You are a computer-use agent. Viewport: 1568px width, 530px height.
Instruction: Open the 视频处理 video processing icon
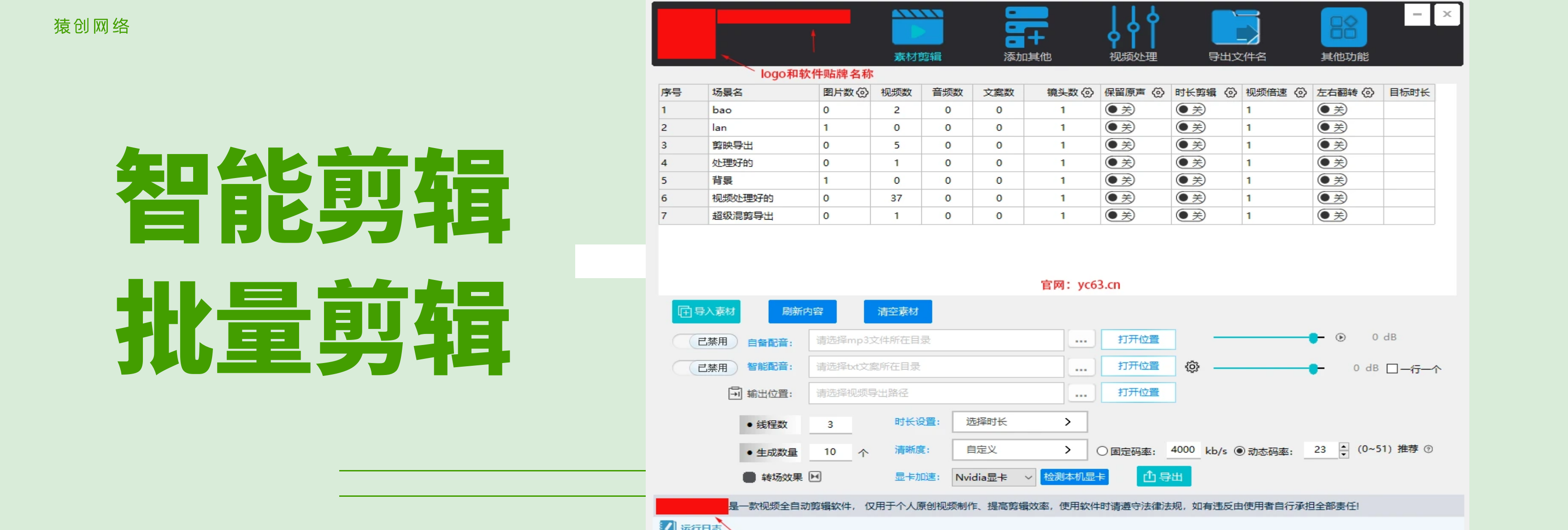[1133, 35]
